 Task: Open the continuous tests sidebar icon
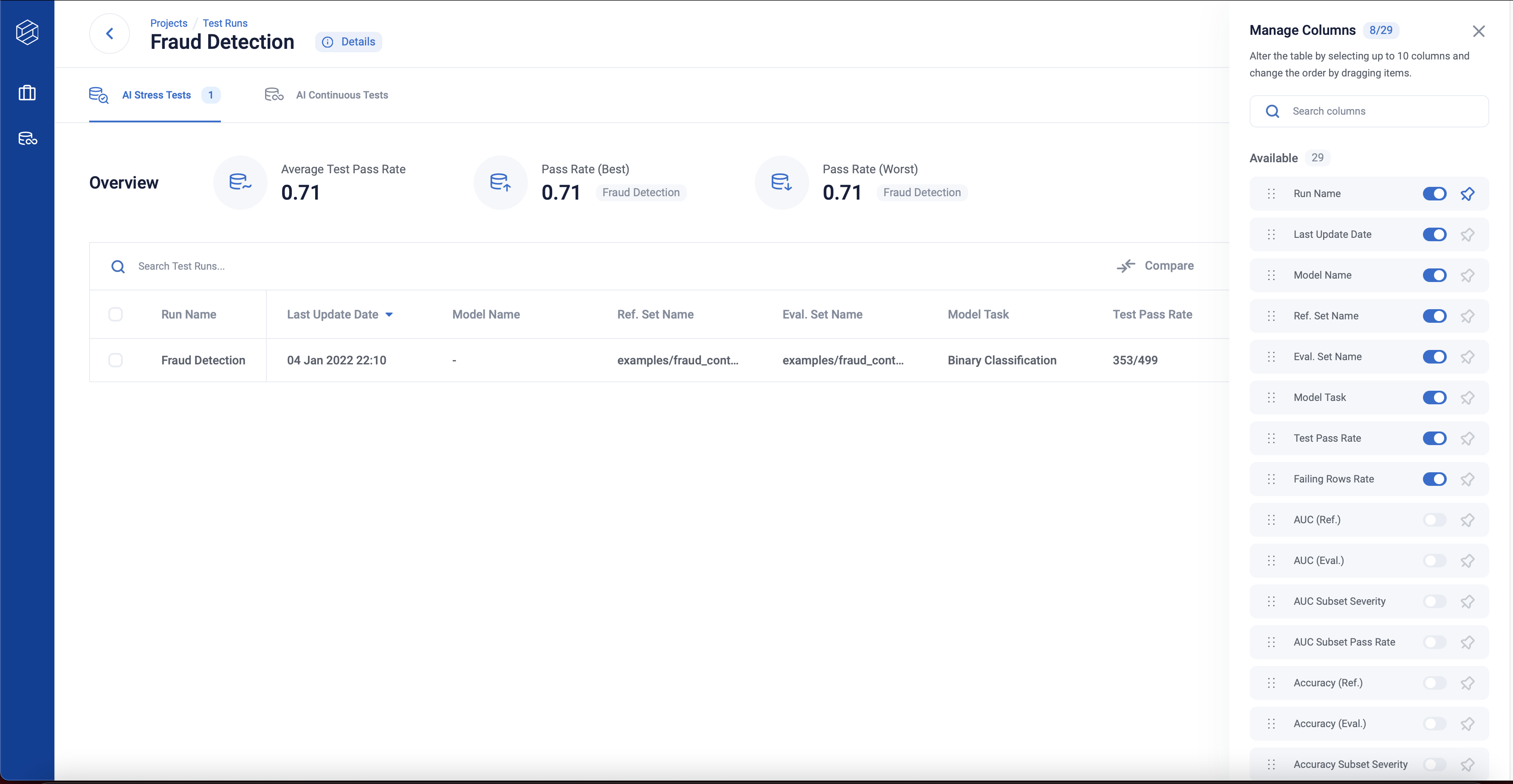(27, 138)
